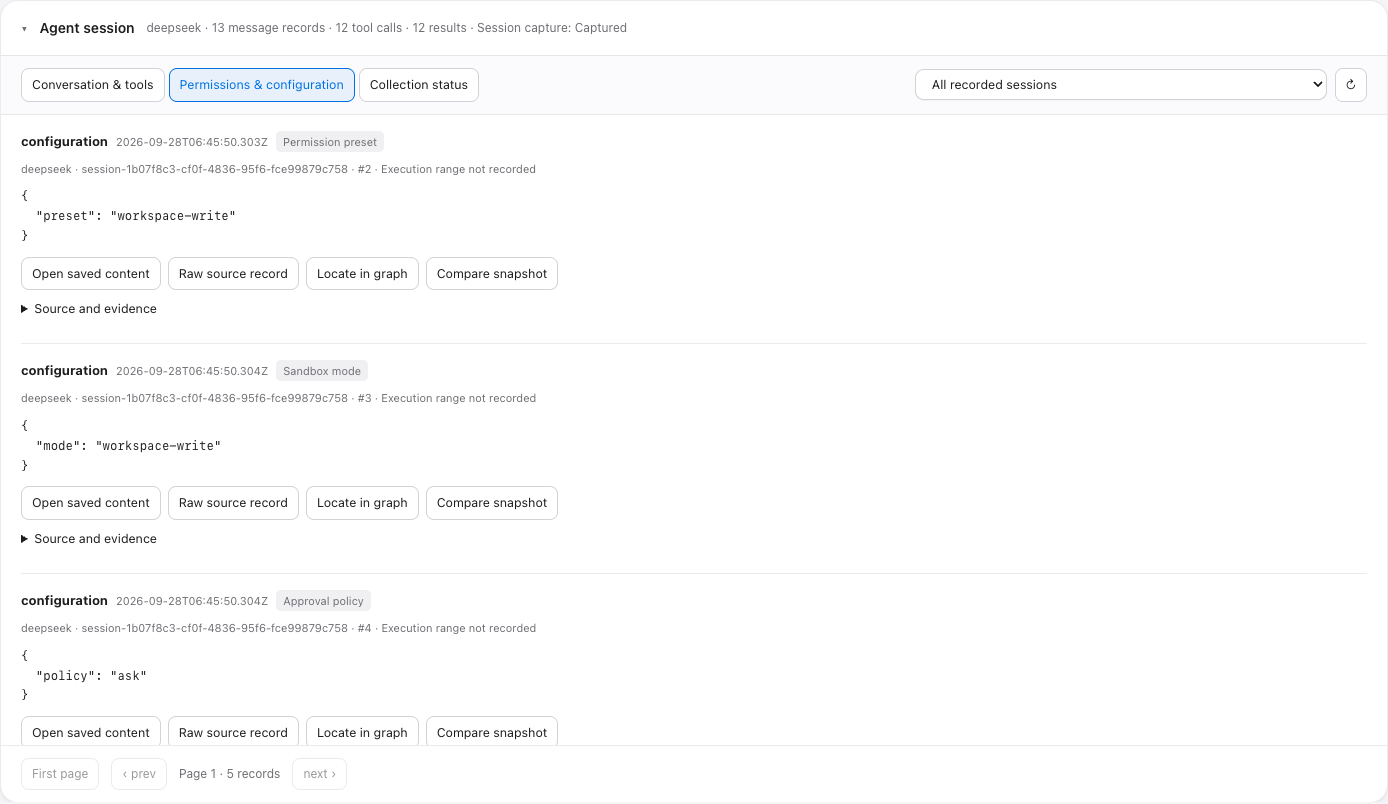Viewport: 1388px width, 804px height.
Task: Collapse the Agent session header triangle
Action: 24,29
